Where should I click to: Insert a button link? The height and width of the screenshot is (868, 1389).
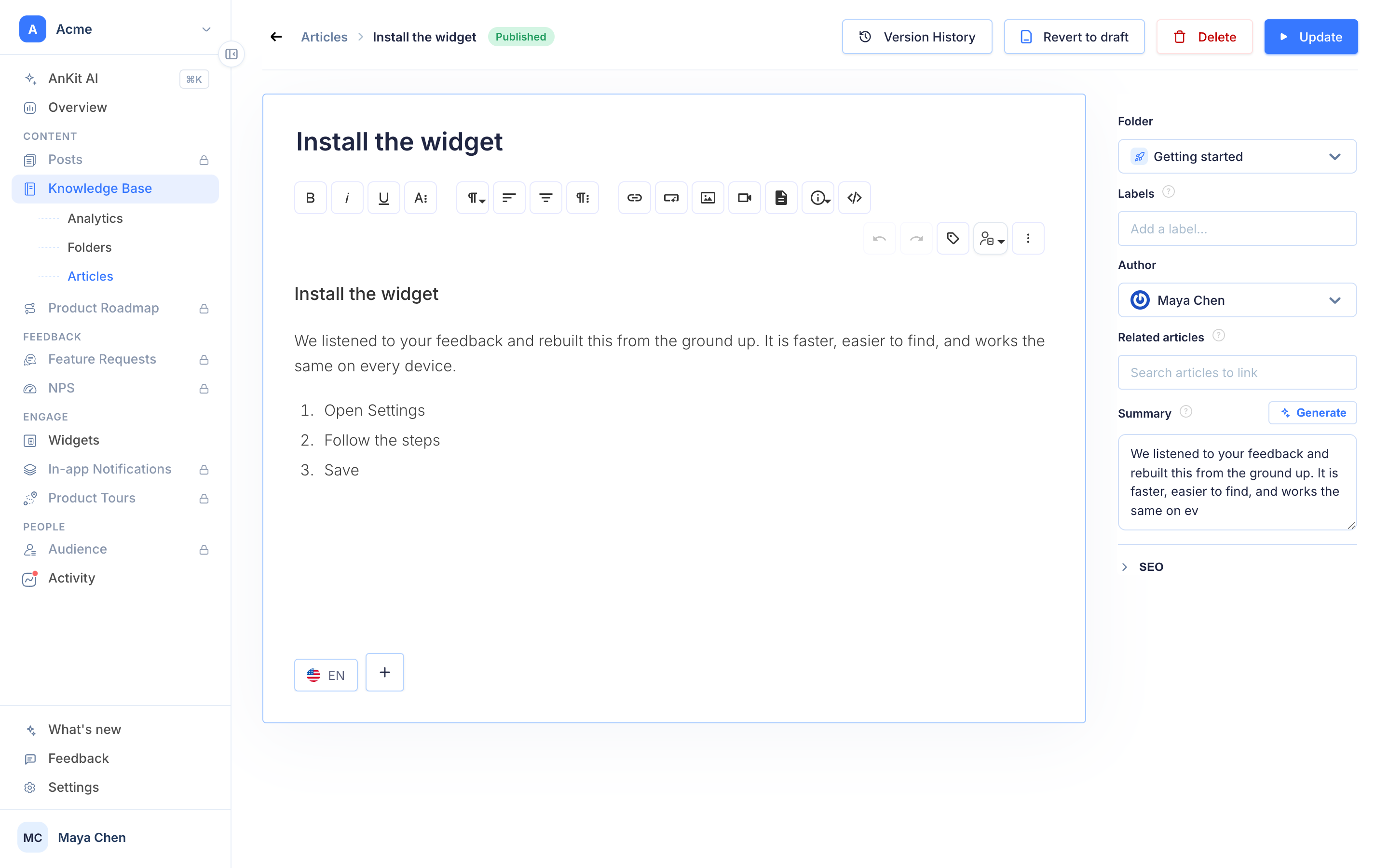pos(671,198)
